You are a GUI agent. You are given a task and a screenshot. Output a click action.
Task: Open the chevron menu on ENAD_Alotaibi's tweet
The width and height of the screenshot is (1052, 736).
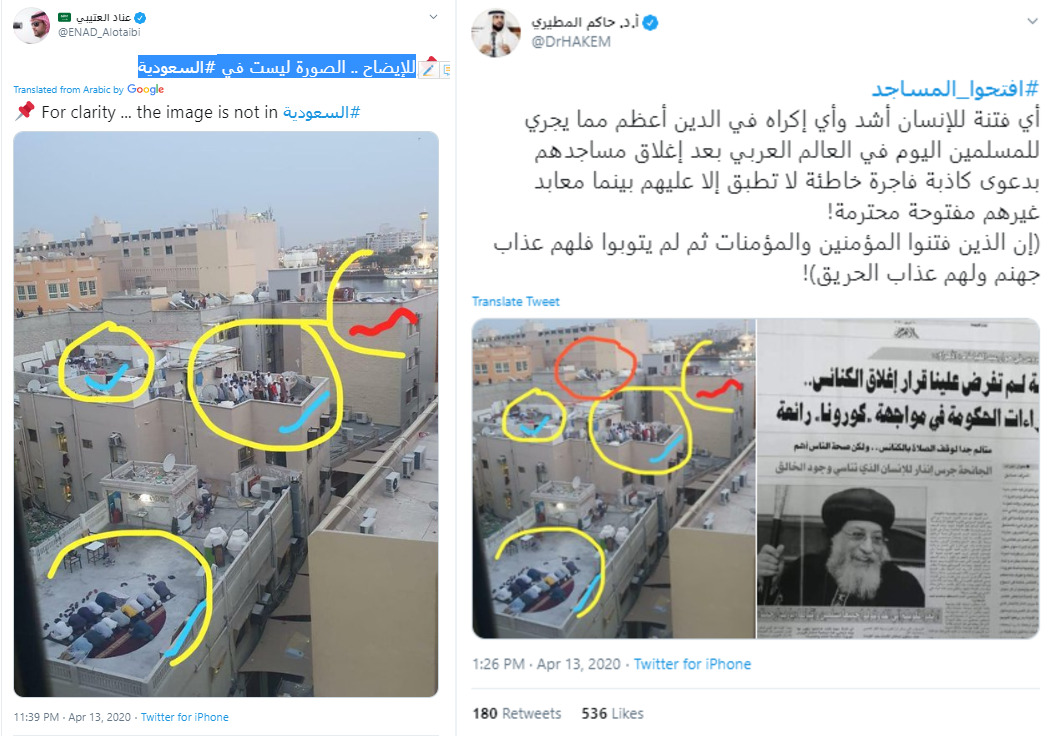(x=433, y=17)
